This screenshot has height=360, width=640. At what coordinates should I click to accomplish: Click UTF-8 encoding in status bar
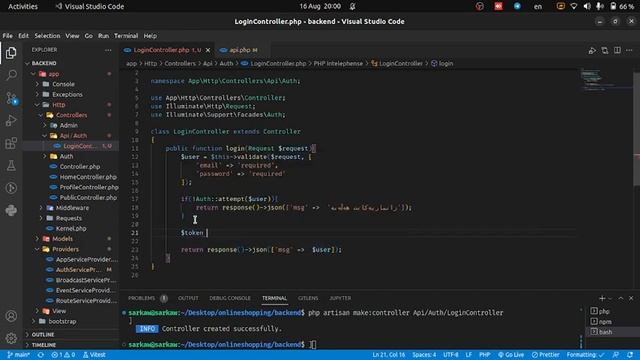[451, 355]
